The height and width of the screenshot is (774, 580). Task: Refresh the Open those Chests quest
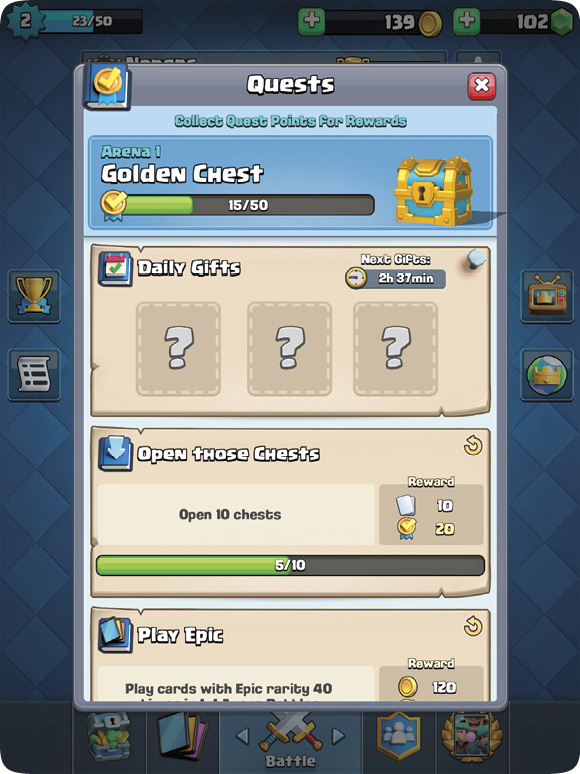tap(473, 446)
